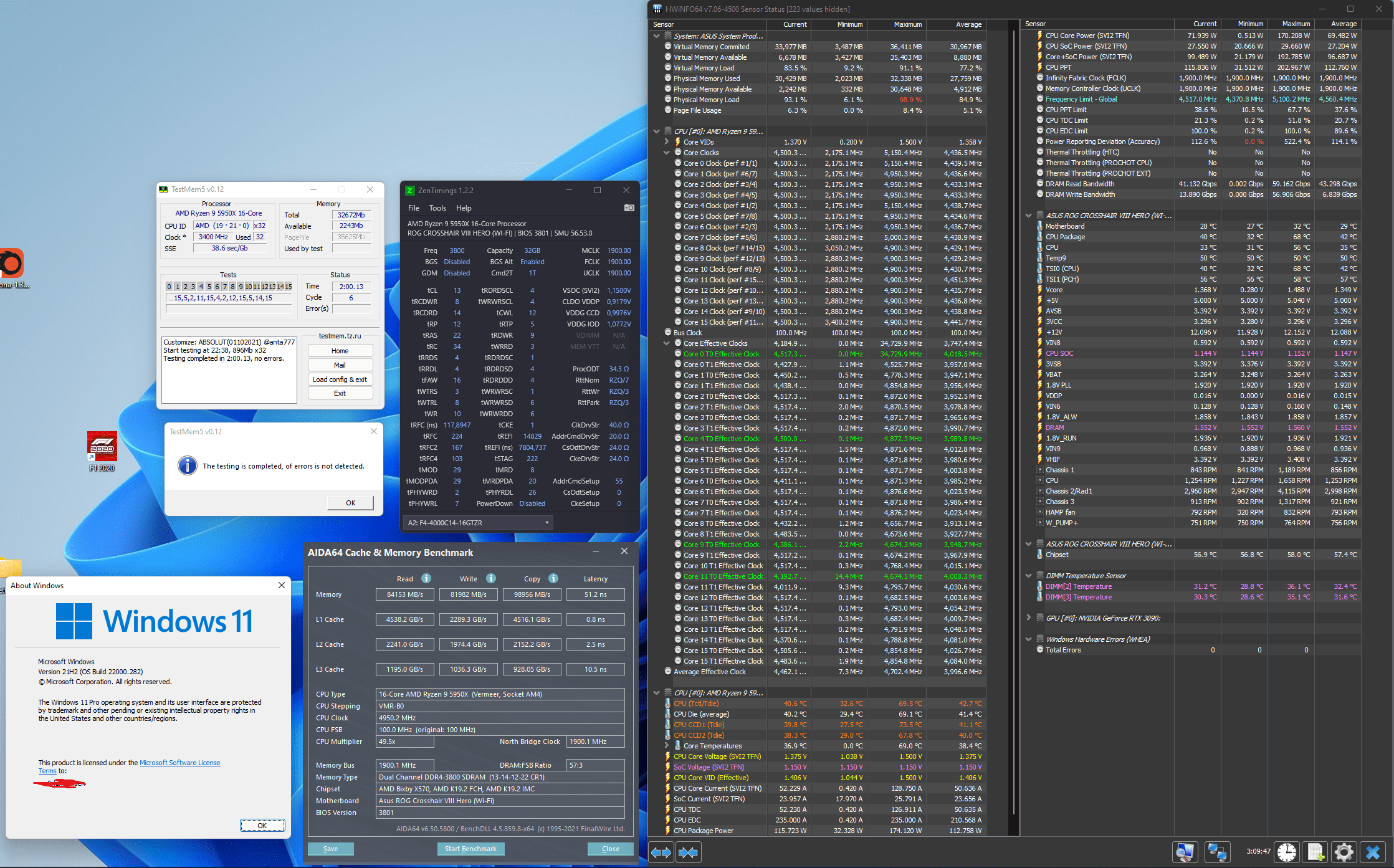This screenshot has height=868, width=1394.
Task: Click Load config & exit in TestMem5
Action: coord(340,379)
